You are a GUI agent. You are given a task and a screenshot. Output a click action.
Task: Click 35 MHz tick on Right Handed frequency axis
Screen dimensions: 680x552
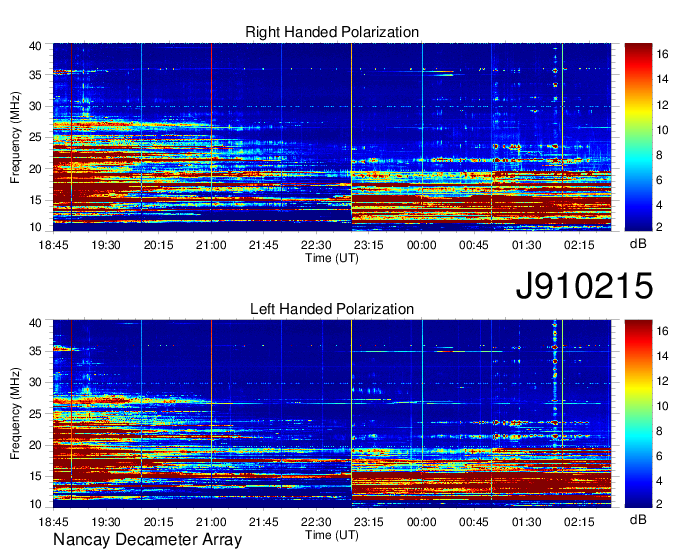point(35,75)
